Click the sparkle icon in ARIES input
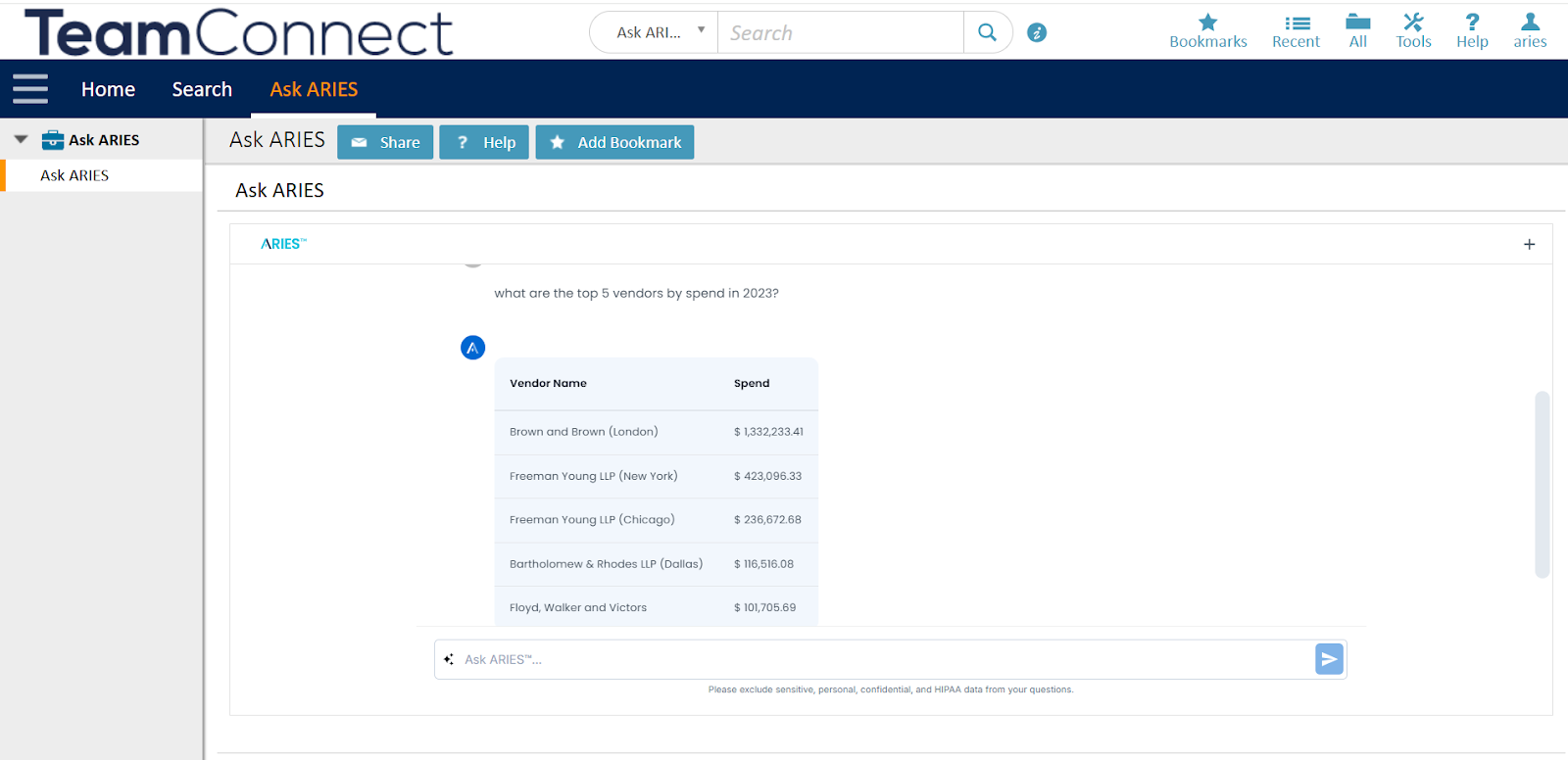1568x760 pixels. point(449,659)
